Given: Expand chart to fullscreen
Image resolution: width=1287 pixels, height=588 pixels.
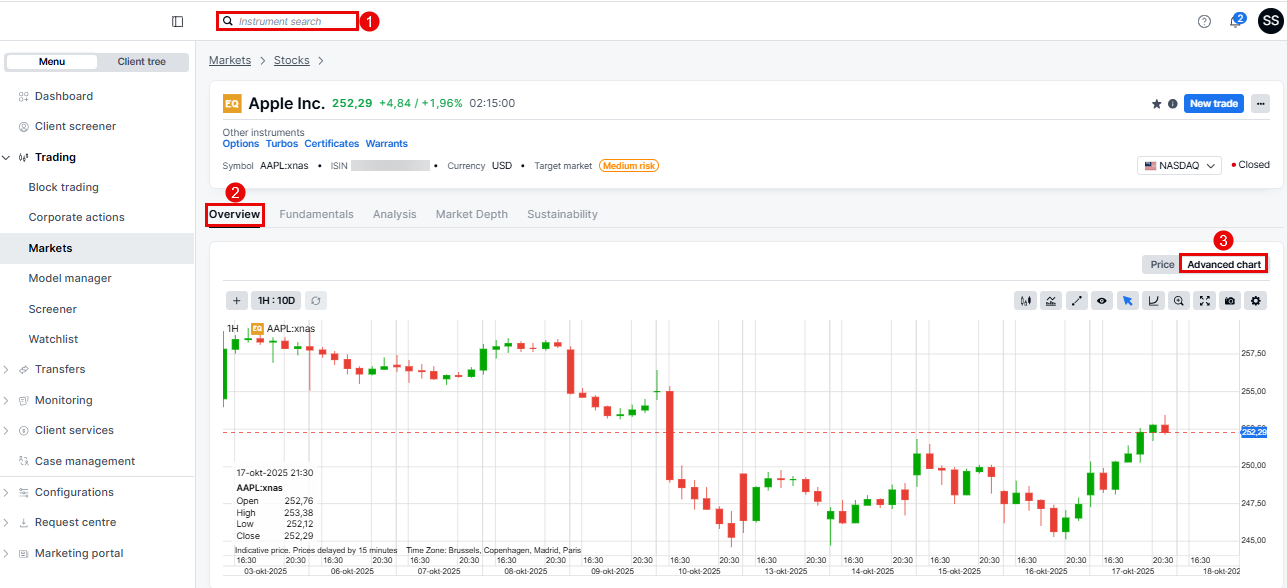Looking at the screenshot, I should coord(1205,300).
